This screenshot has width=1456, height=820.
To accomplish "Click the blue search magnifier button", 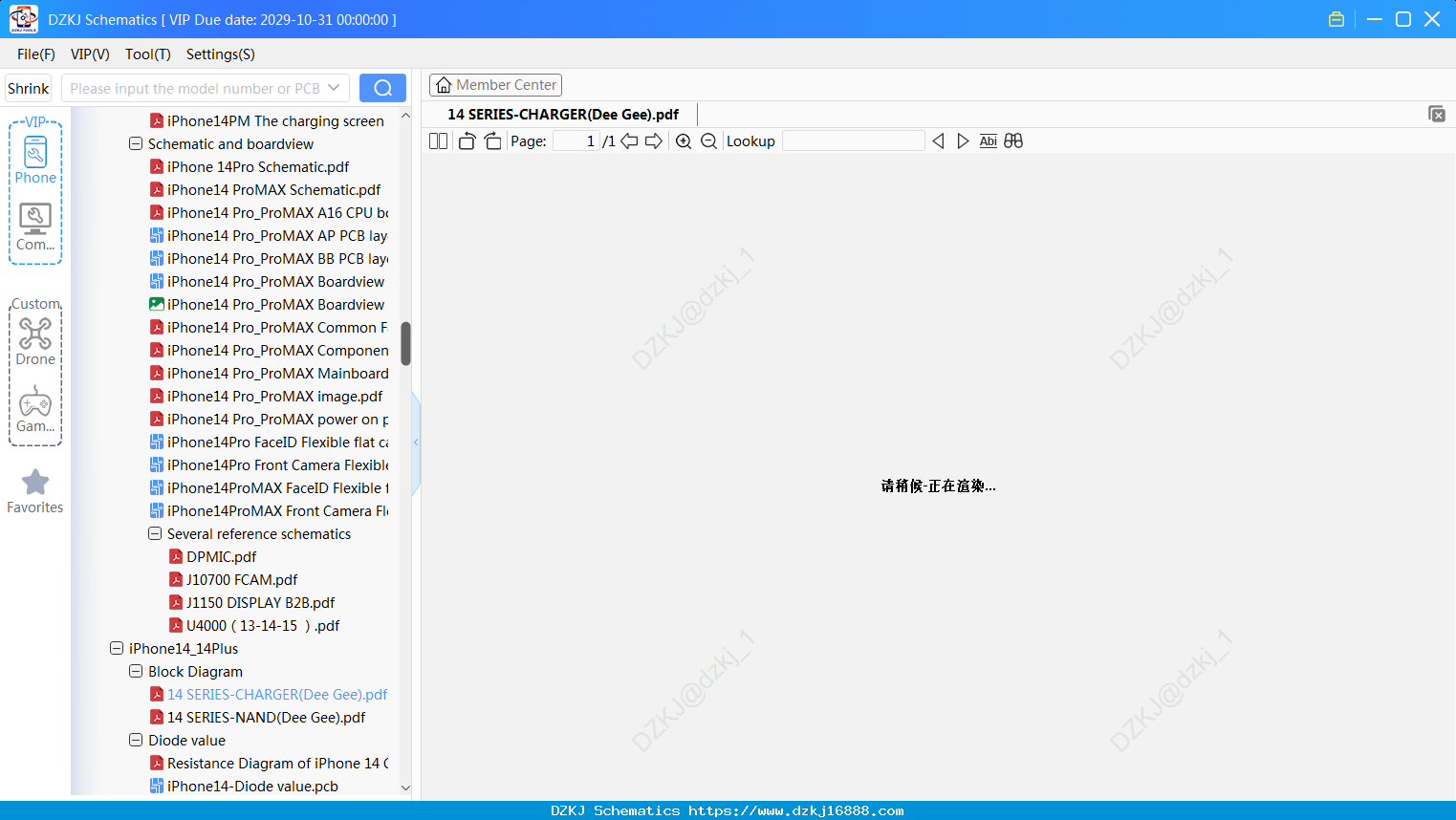I will [x=382, y=88].
